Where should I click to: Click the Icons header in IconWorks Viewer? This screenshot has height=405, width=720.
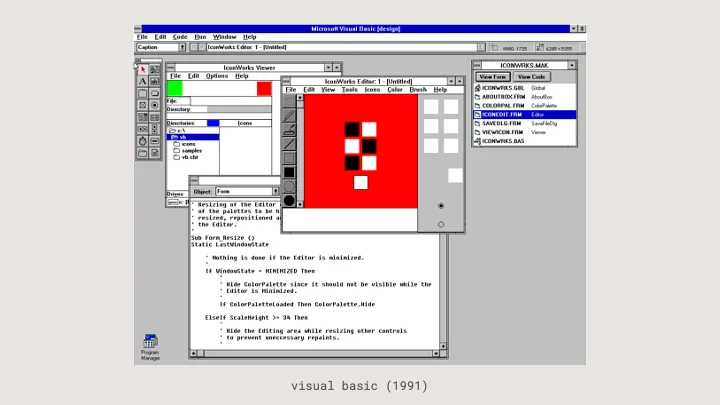point(245,123)
